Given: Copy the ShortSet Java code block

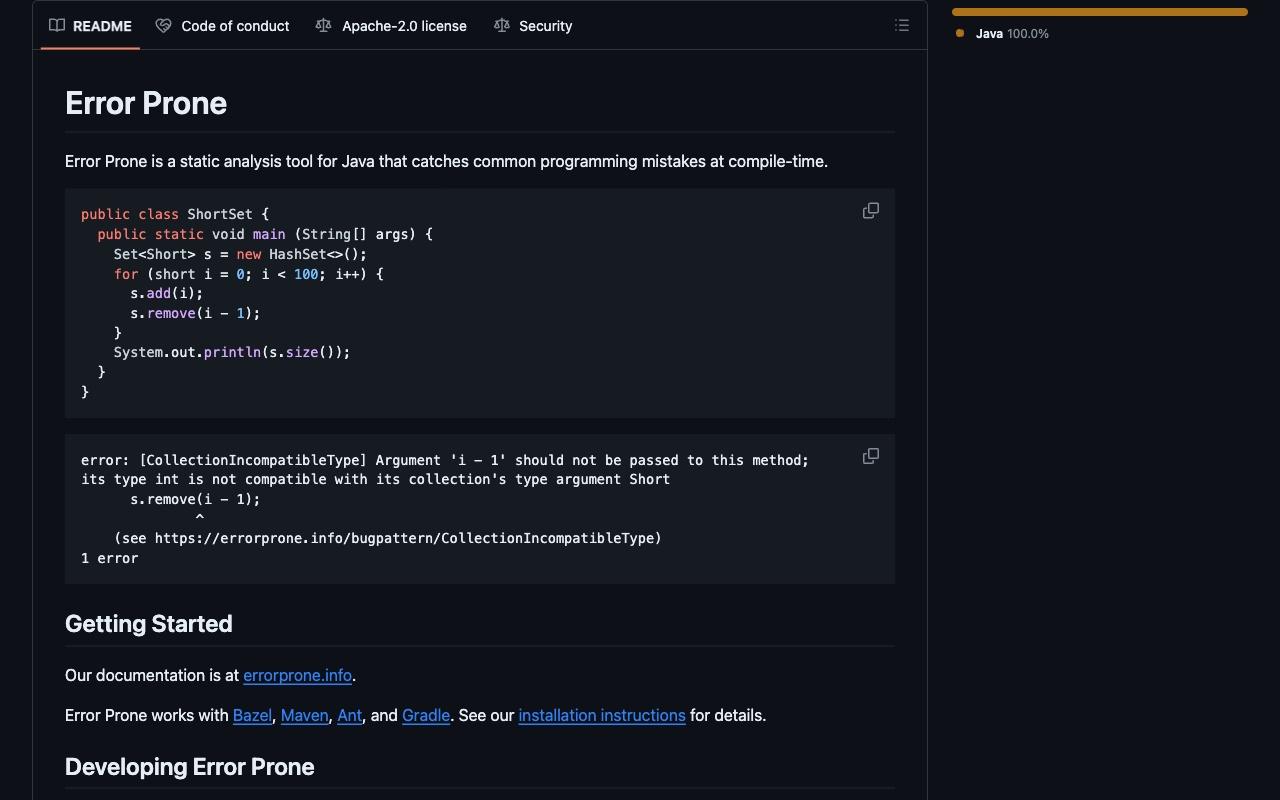Looking at the screenshot, I should point(871,211).
